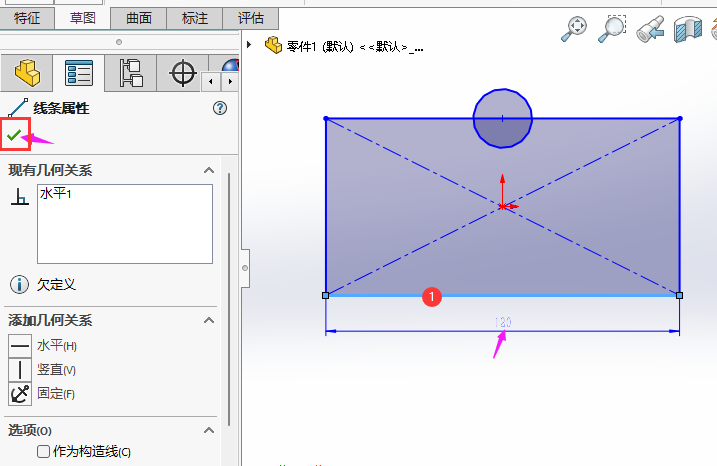
Task: Switch to the 草图 tab
Action: click(x=83, y=18)
